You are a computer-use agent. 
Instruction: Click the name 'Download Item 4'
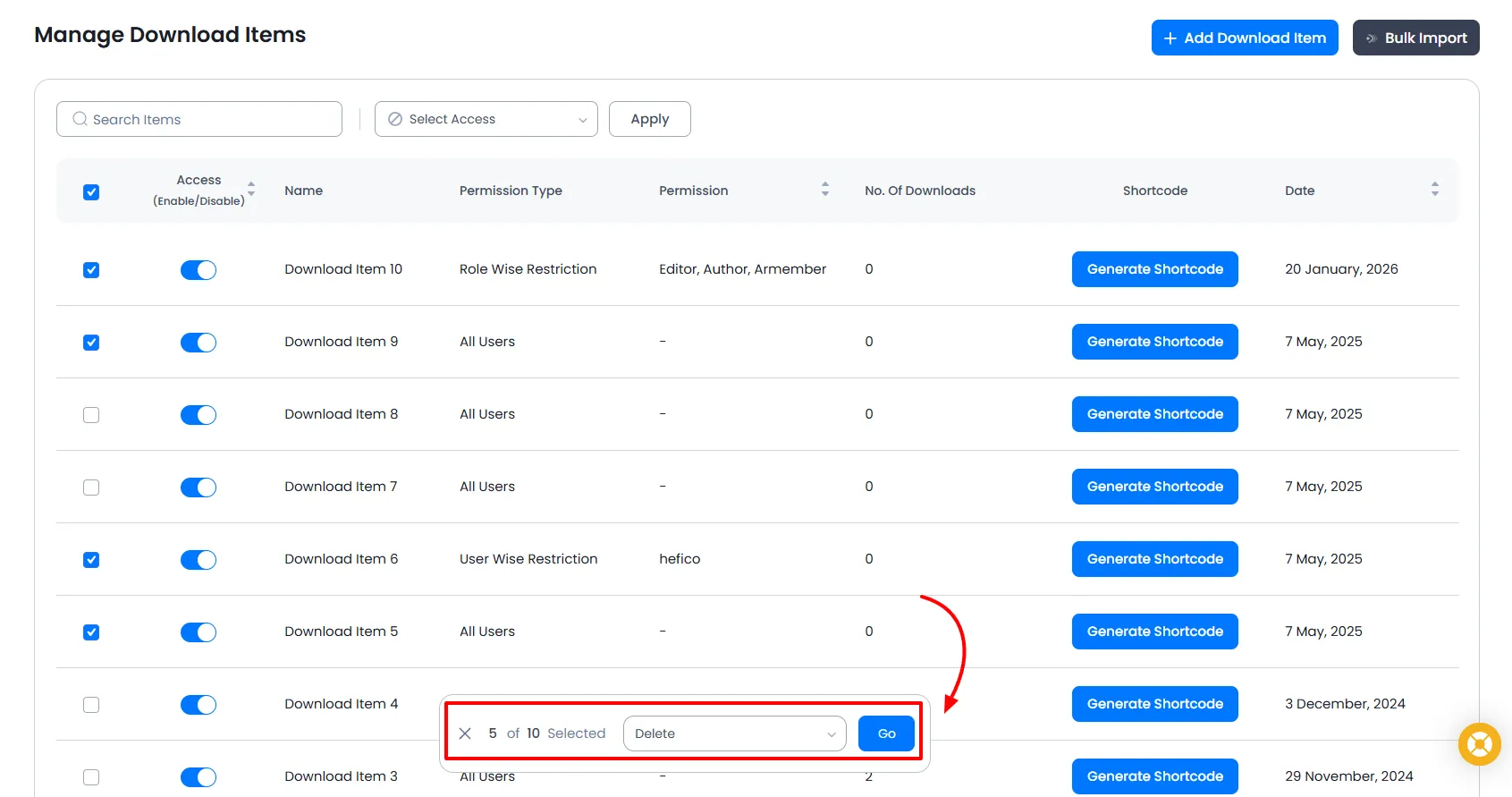(342, 704)
